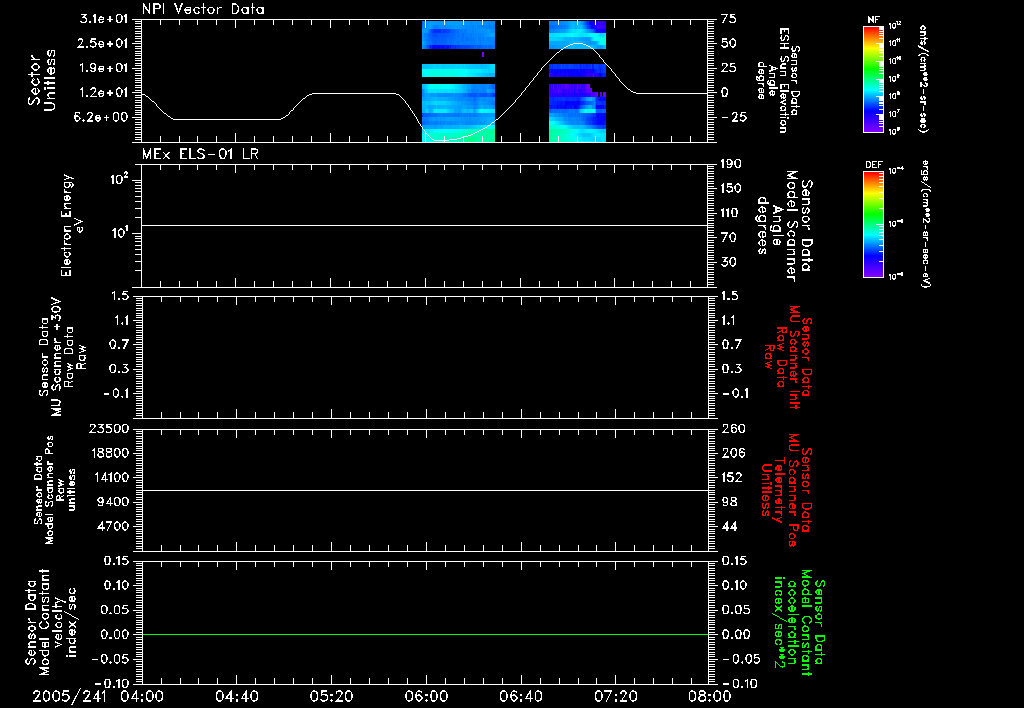Click the DEF units label ergs/(cm**2-sr-sec-eV)

(x=925, y=224)
